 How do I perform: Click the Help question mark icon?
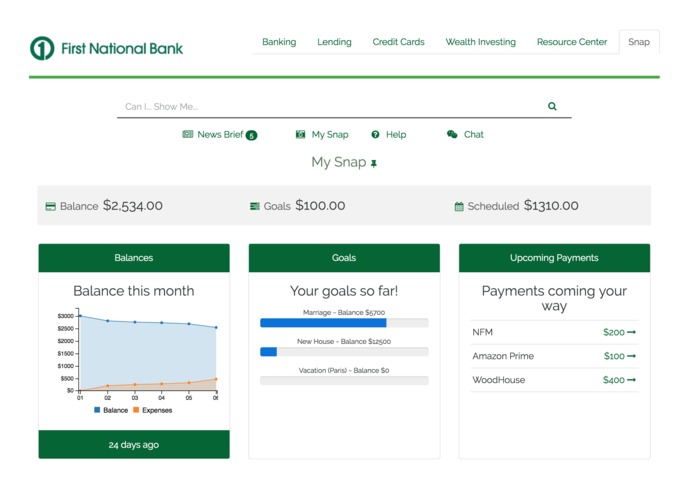click(375, 134)
